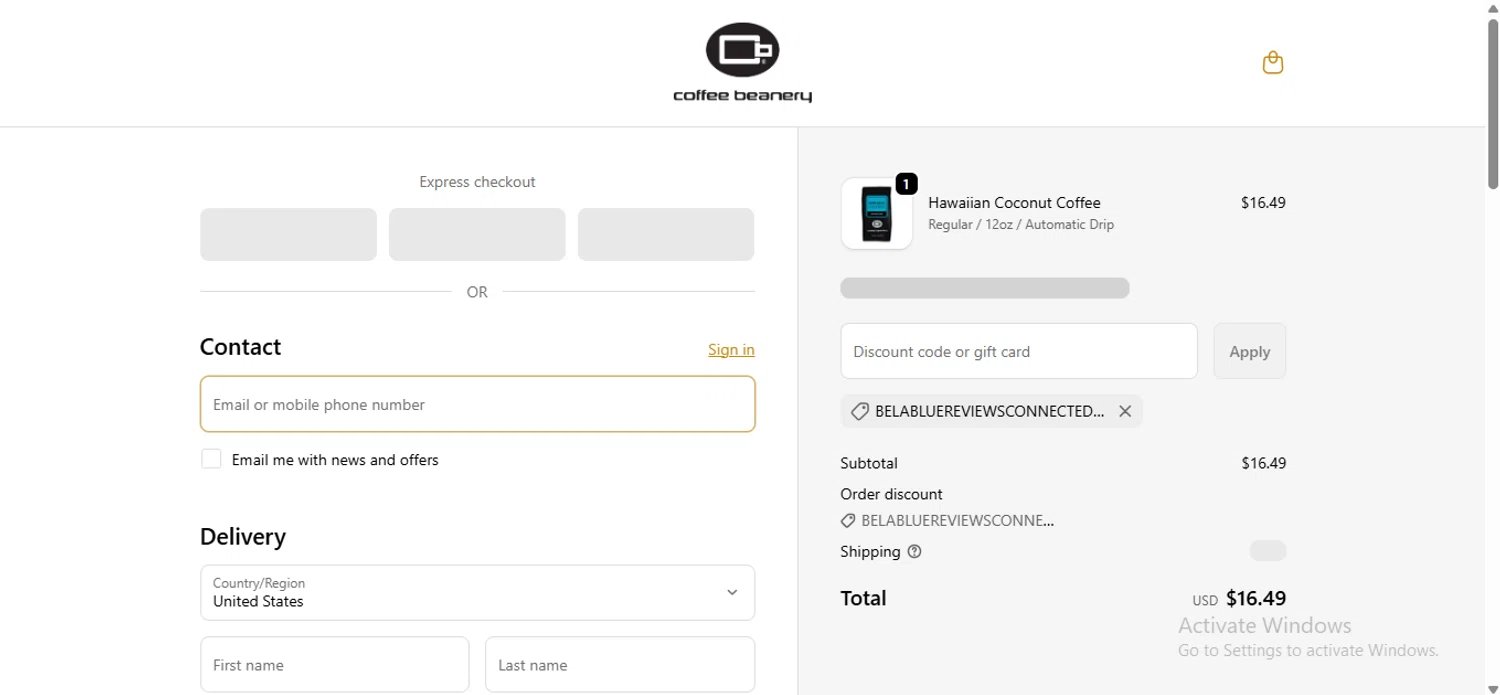
Task: Click the Regular / 12oz / Automatic Drip text
Action: [1021, 225]
